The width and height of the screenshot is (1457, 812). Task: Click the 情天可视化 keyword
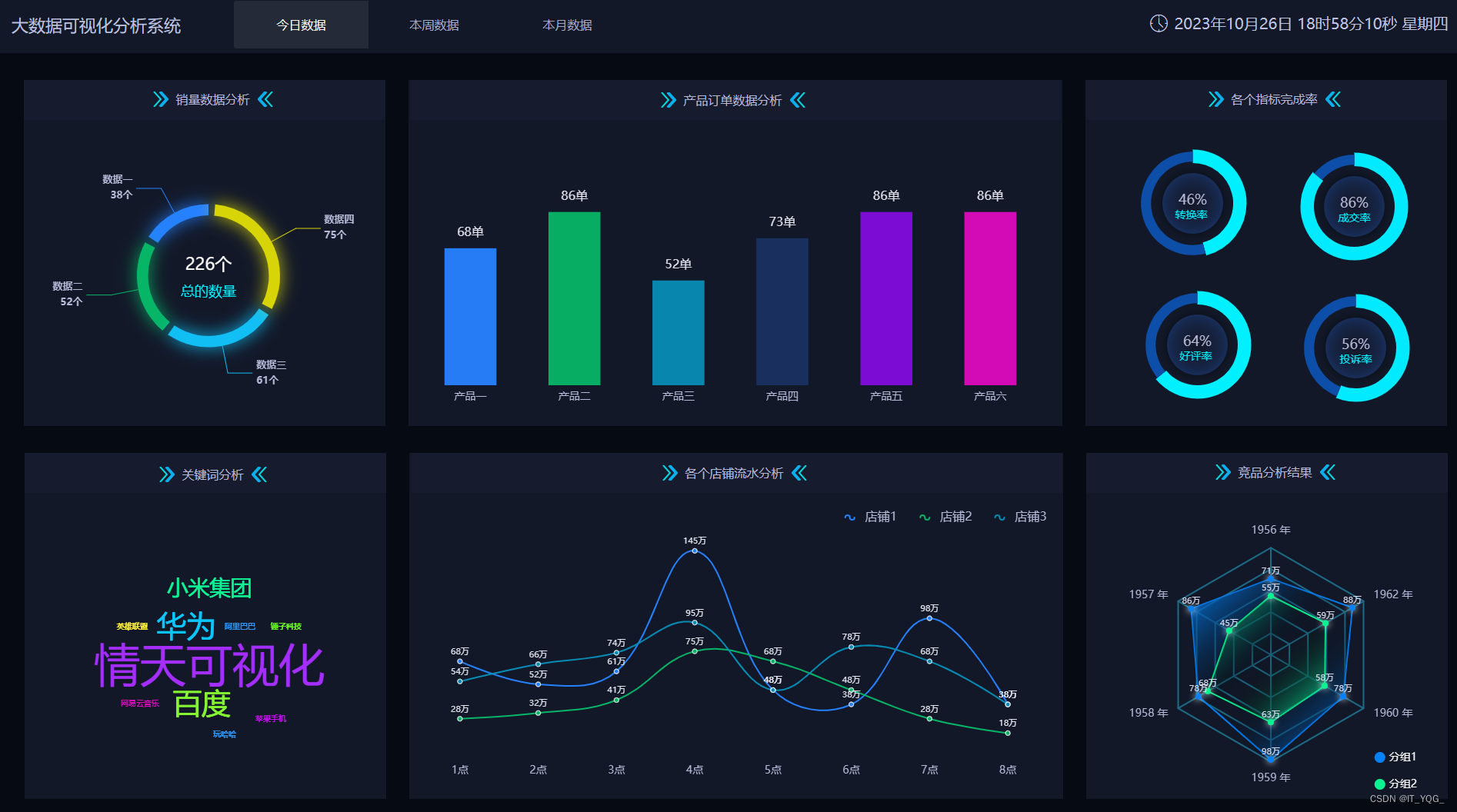(x=209, y=665)
